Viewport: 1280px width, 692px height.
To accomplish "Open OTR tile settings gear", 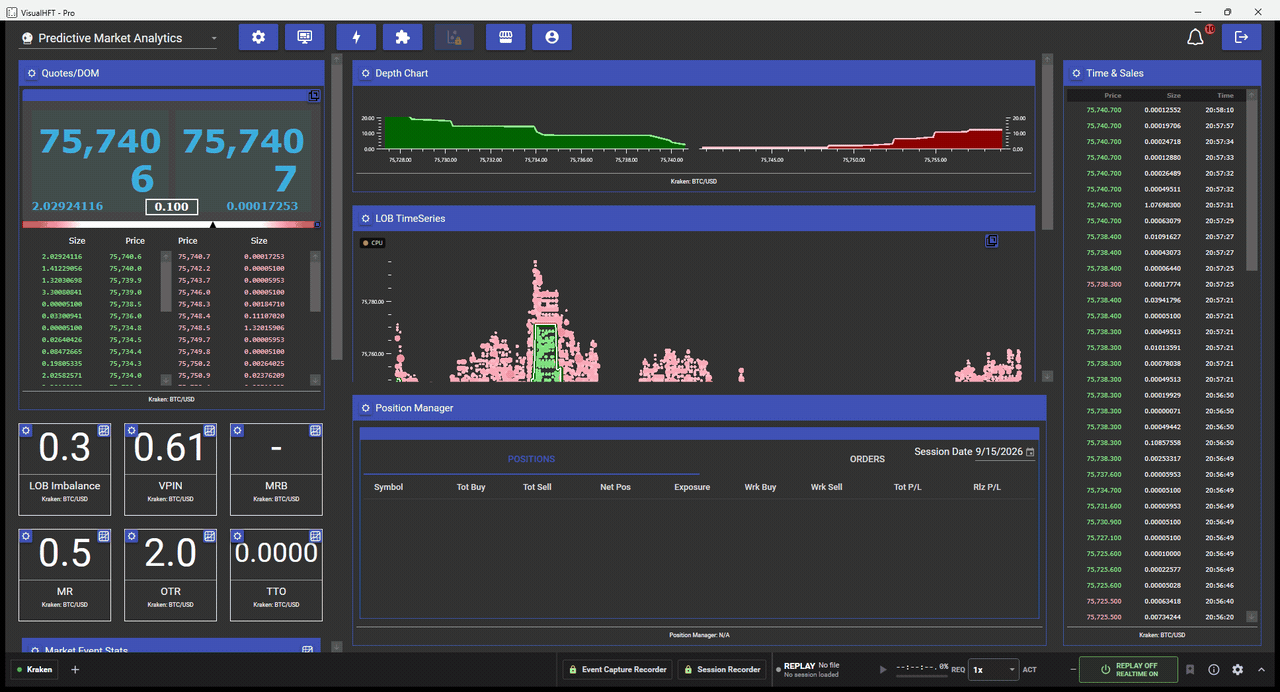I will tap(132, 536).
